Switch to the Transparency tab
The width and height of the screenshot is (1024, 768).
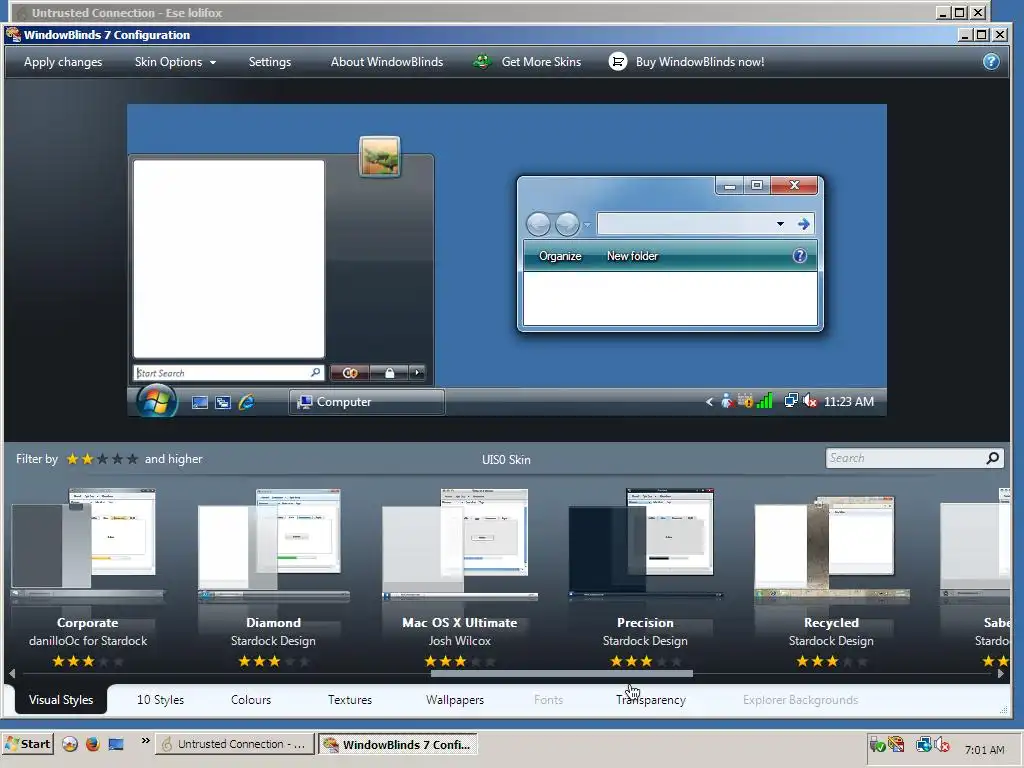(650, 699)
